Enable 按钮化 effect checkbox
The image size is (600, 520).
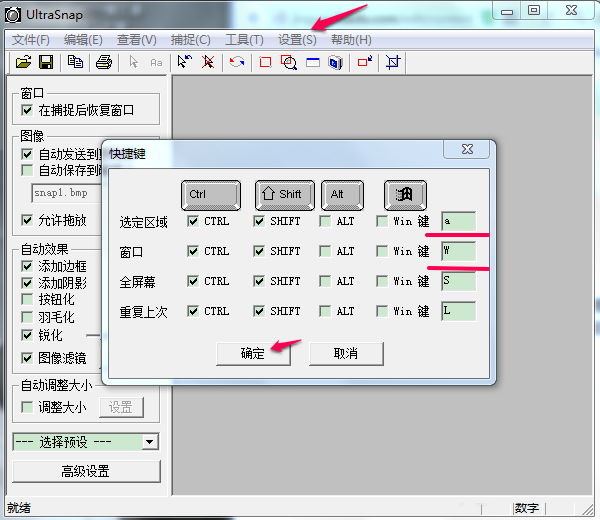(27, 299)
